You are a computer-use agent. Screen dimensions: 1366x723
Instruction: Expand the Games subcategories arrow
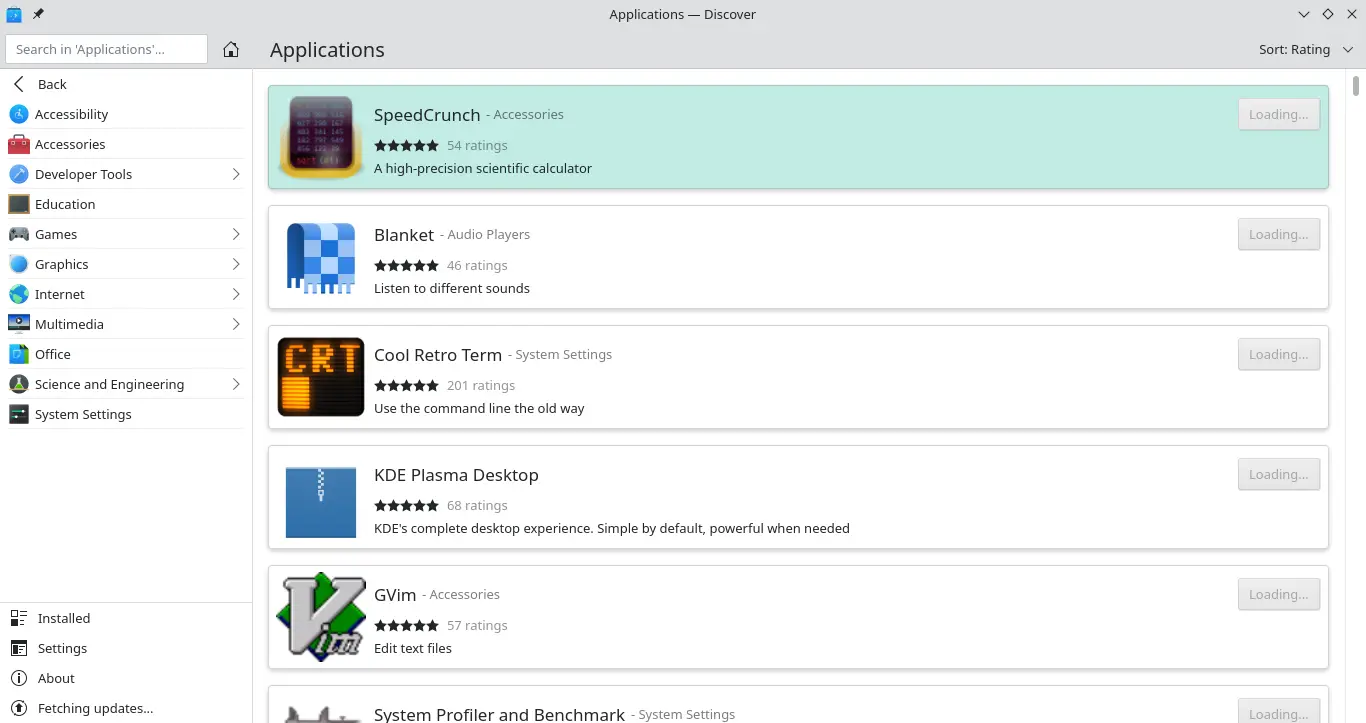point(236,234)
